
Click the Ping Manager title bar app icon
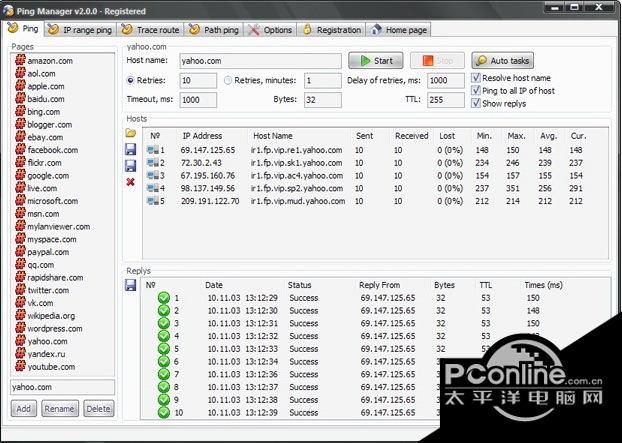click(8, 11)
